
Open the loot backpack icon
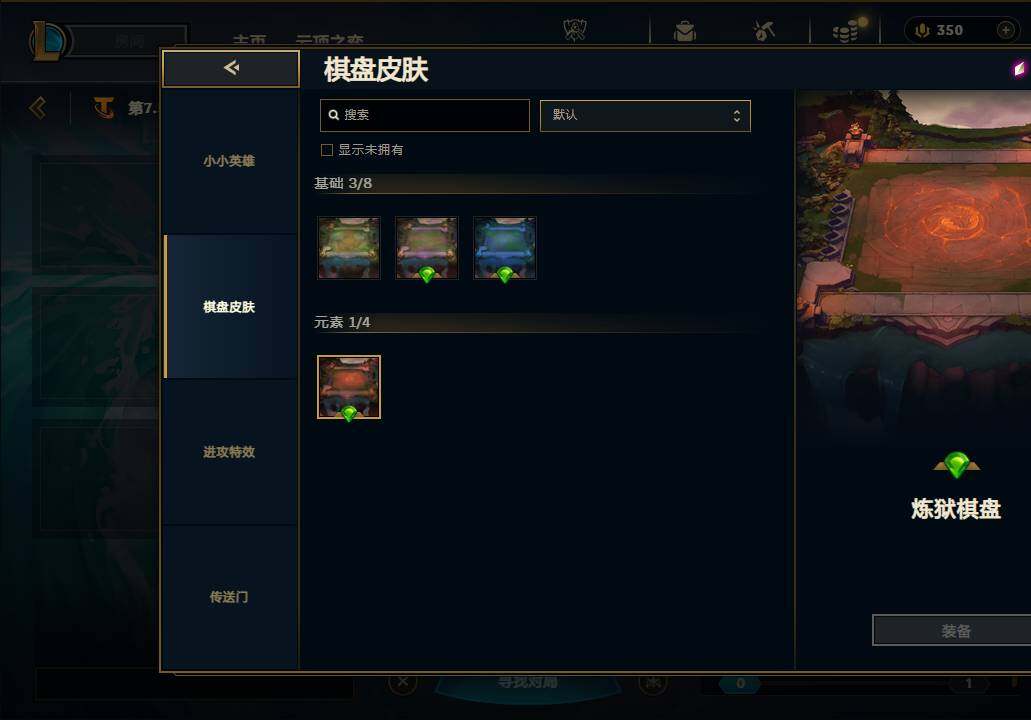[x=684, y=31]
